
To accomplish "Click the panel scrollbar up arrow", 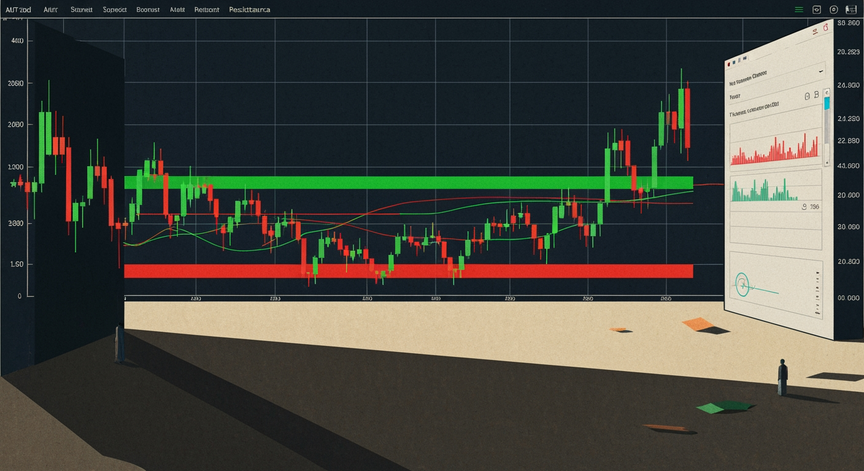I will click(x=827, y=92).
